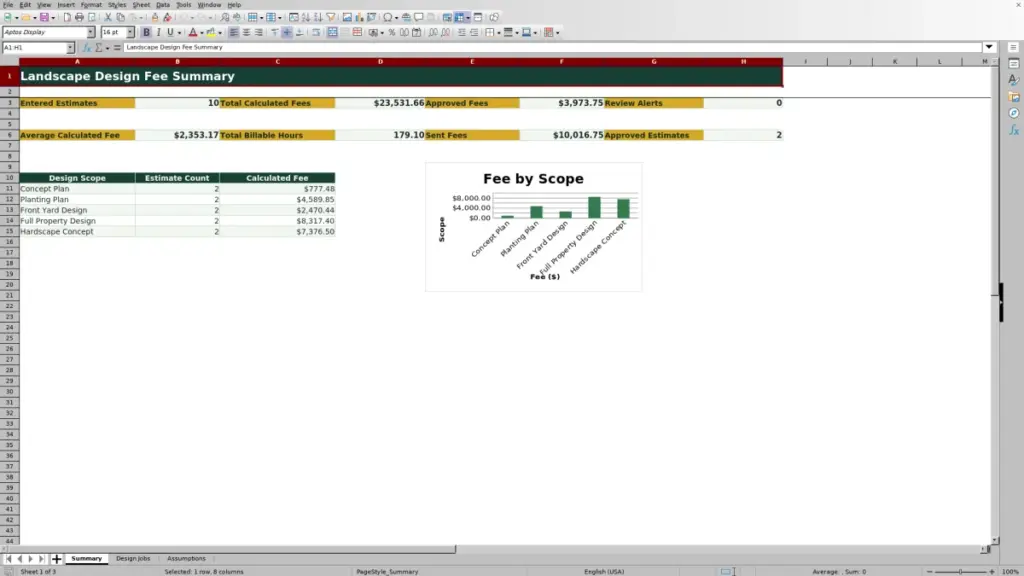Click the AutoFilter funnel icon

[331, 17]
